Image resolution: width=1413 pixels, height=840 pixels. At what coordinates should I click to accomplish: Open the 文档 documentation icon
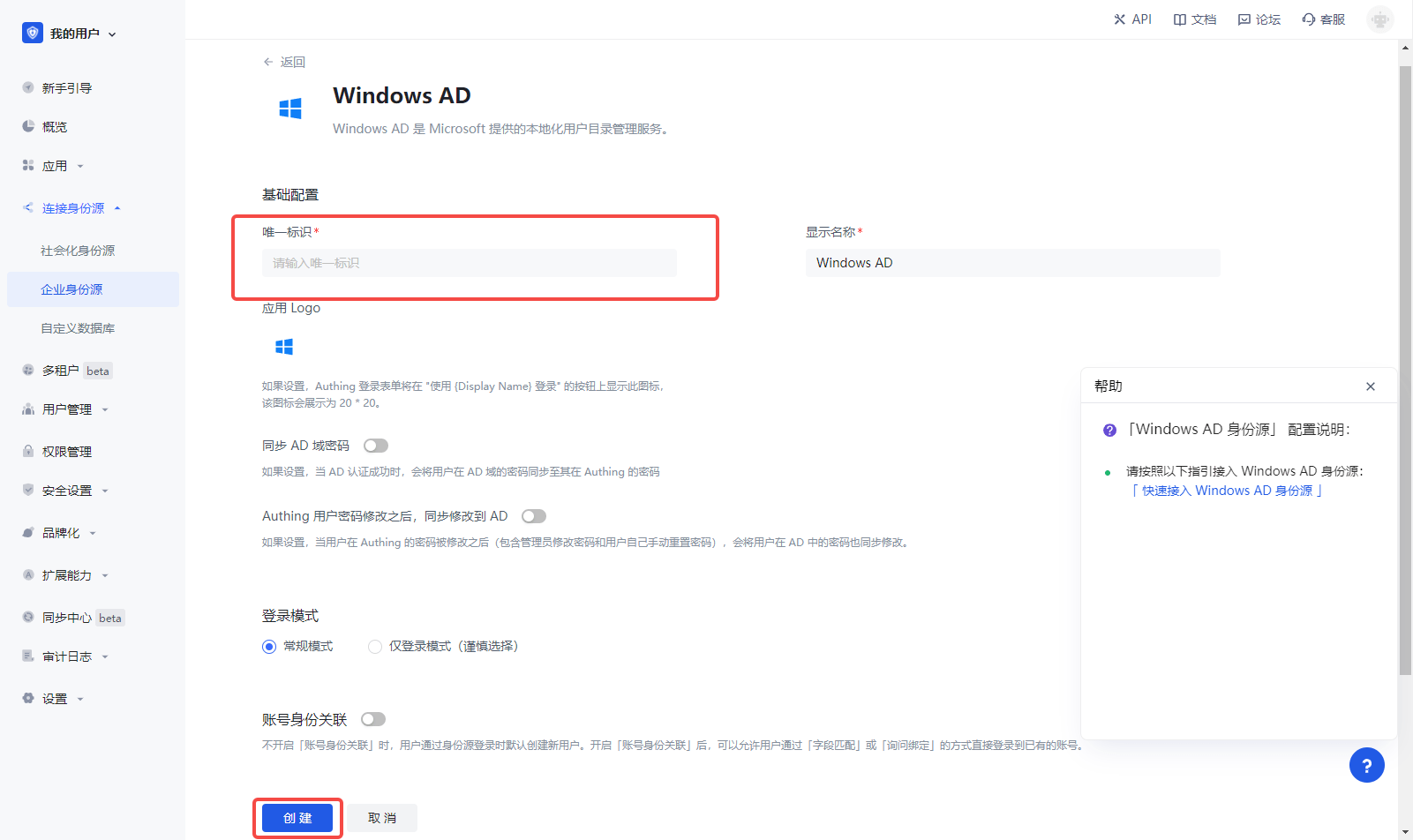point(1194,19)
